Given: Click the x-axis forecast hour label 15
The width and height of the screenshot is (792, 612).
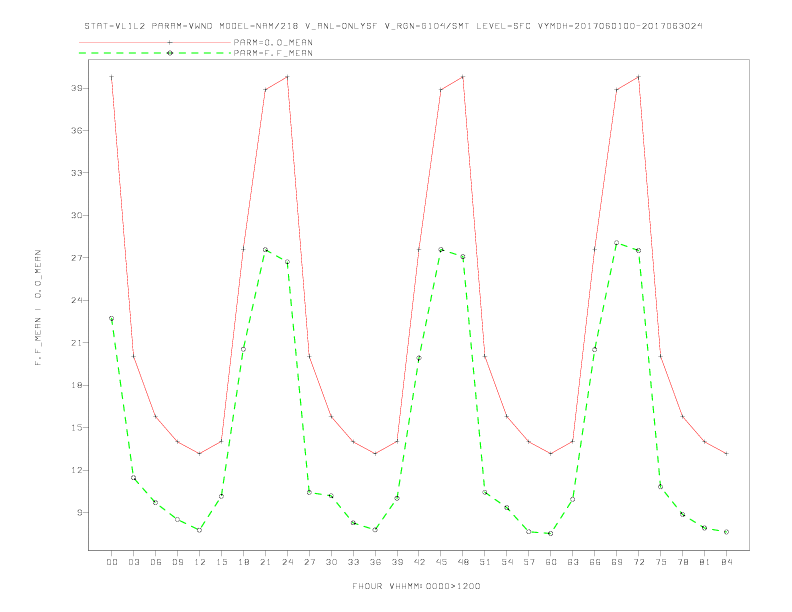Looking at the screenshot, I should (x=221, y=562).
